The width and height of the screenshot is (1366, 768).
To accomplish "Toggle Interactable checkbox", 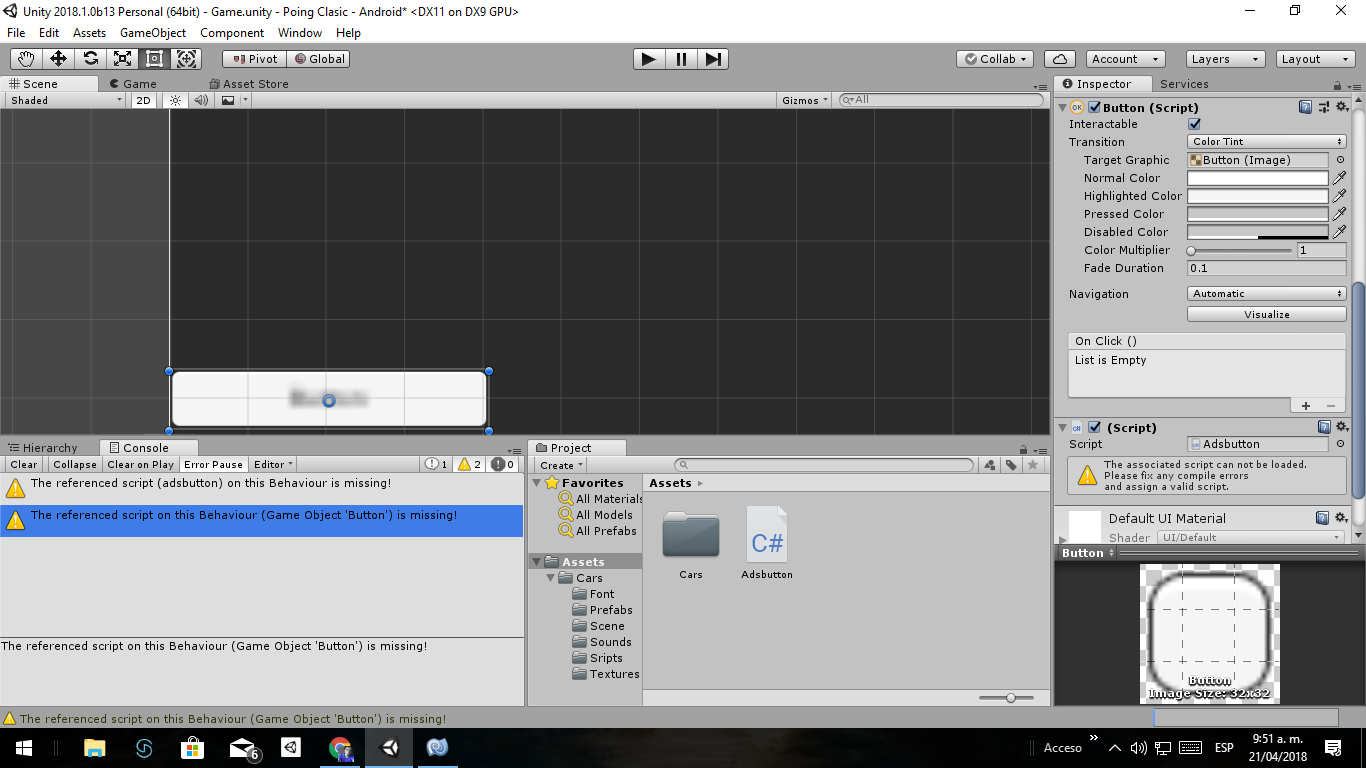I will click(1194, 124).
